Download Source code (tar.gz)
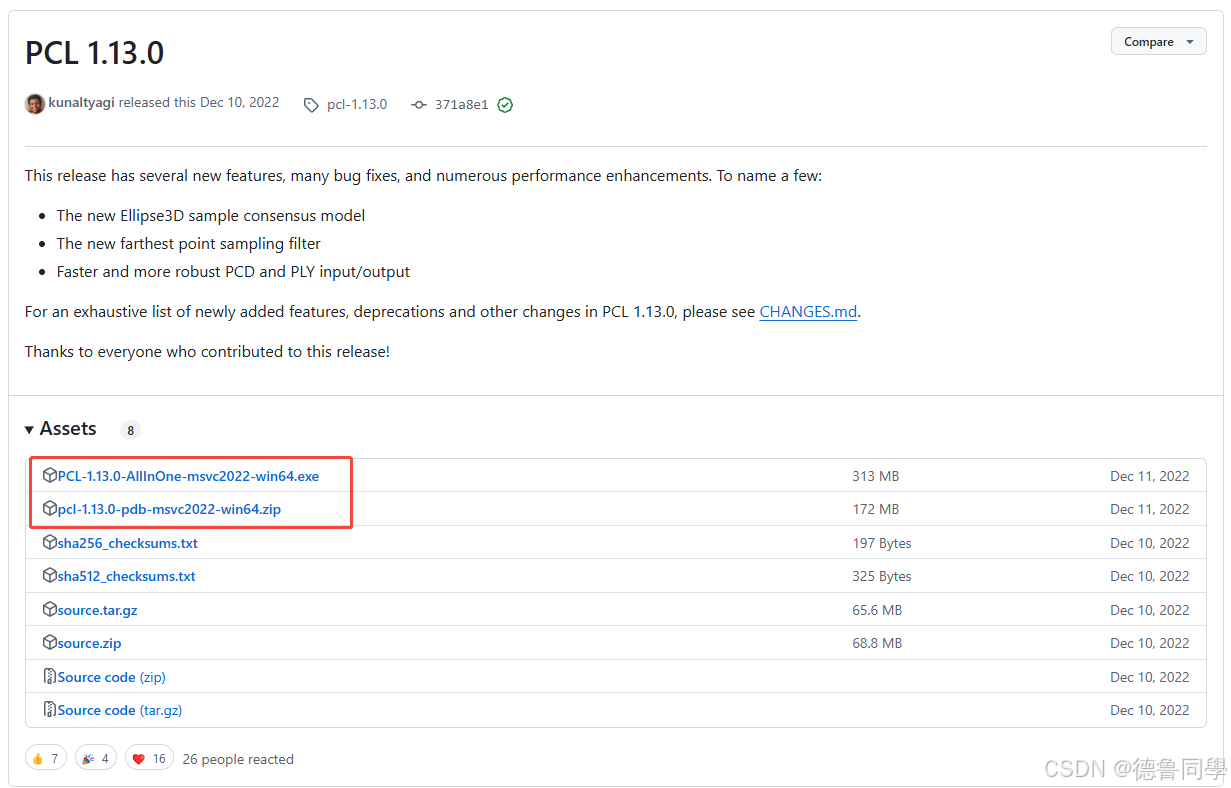Screen dimensions: 1231x788 (x=120, y=710)
